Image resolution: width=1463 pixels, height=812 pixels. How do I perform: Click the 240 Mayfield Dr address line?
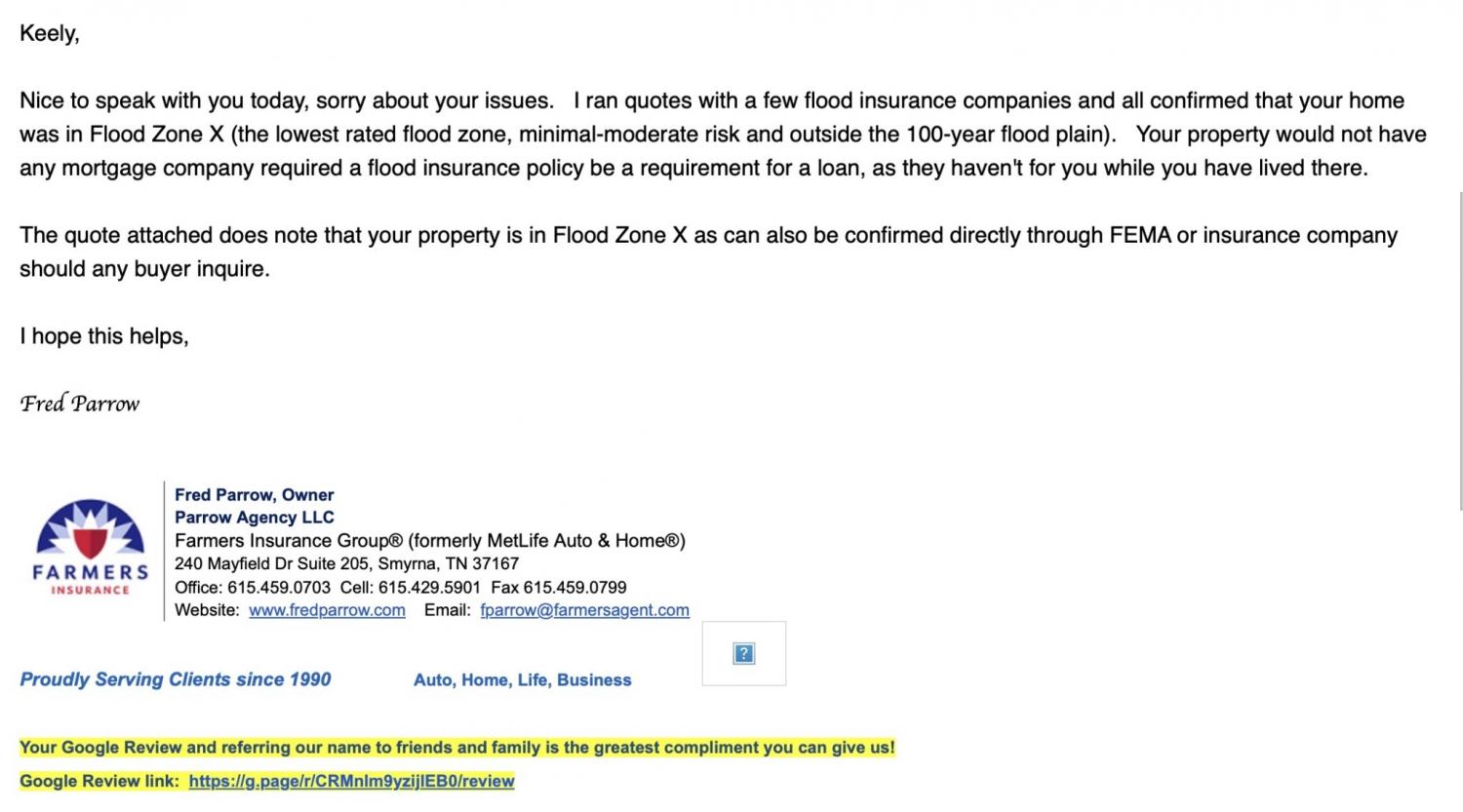[x=346, y=563]
